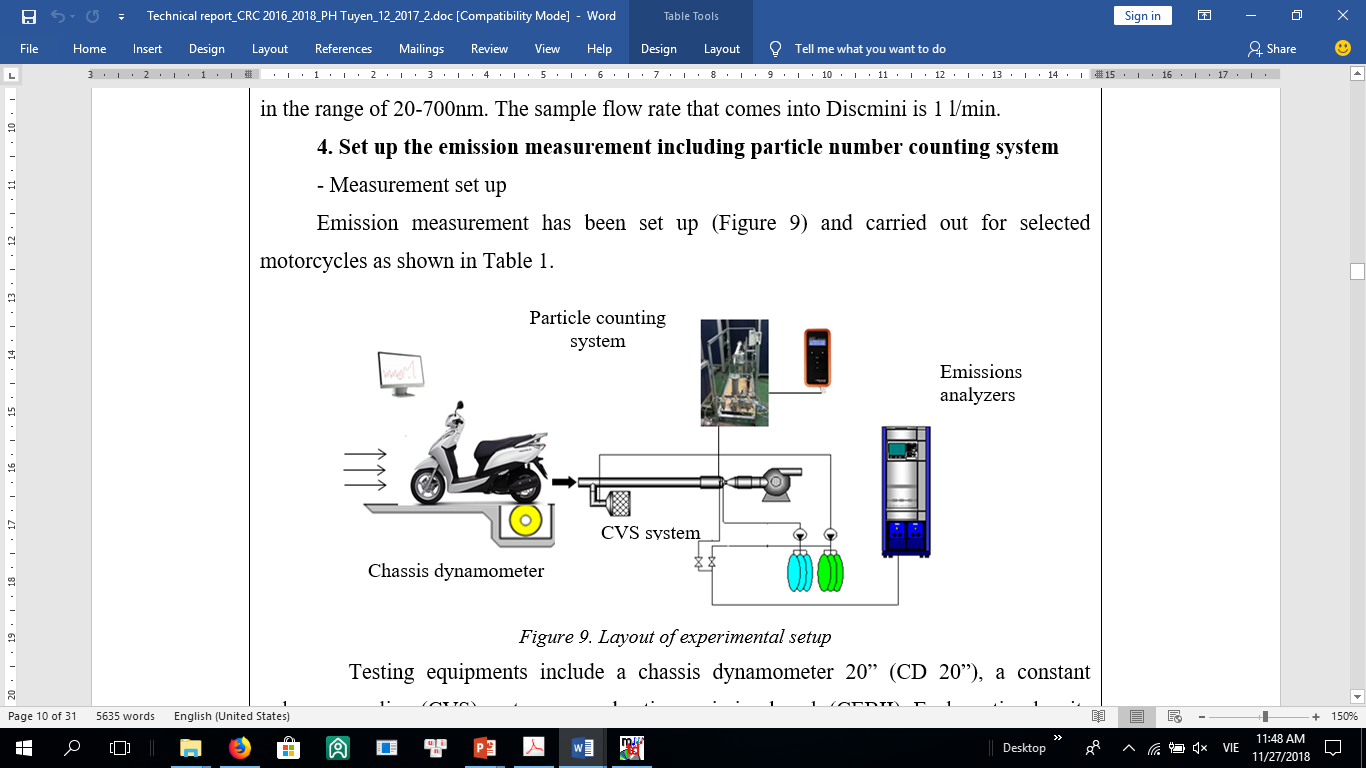The width and height of the screenshot is (1366, 768).
Task: Show hidden system tray icons
Action: (x=1129, y=747)
